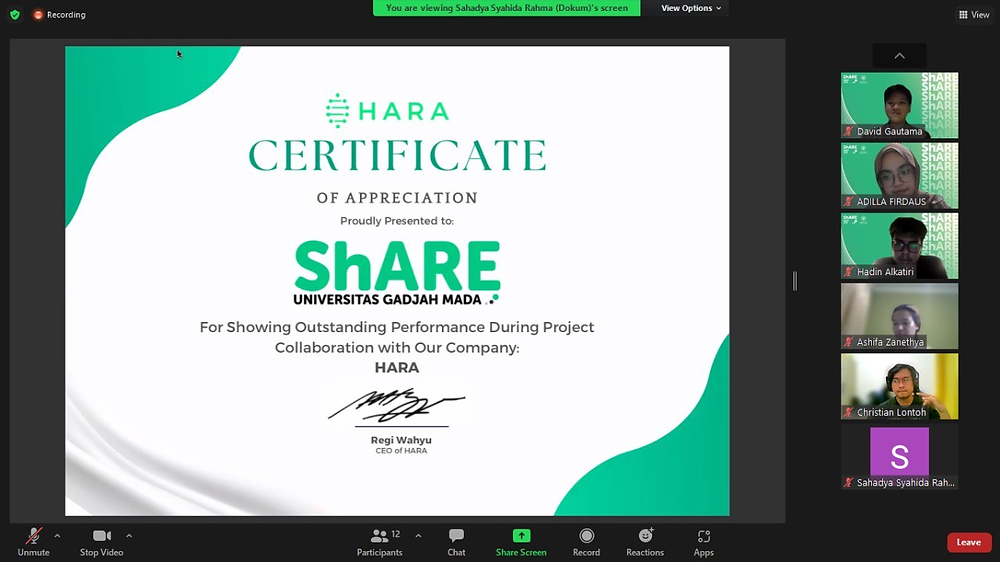Click muted mic icon on Christian Lontoh

coord(848,412)
